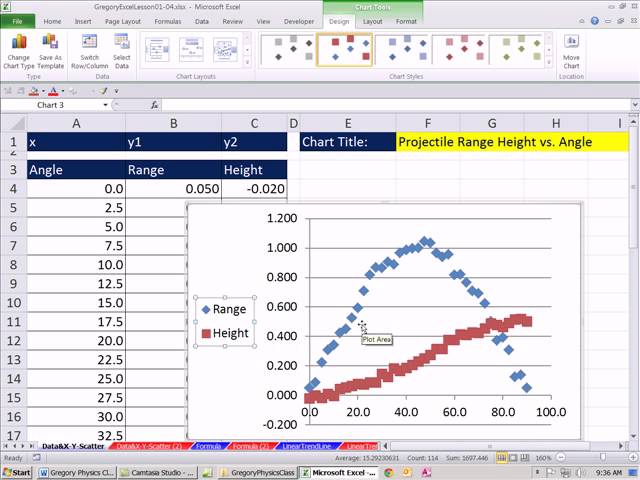
Task: Click the font color button in quick toolbar
Action: point(55,90)
